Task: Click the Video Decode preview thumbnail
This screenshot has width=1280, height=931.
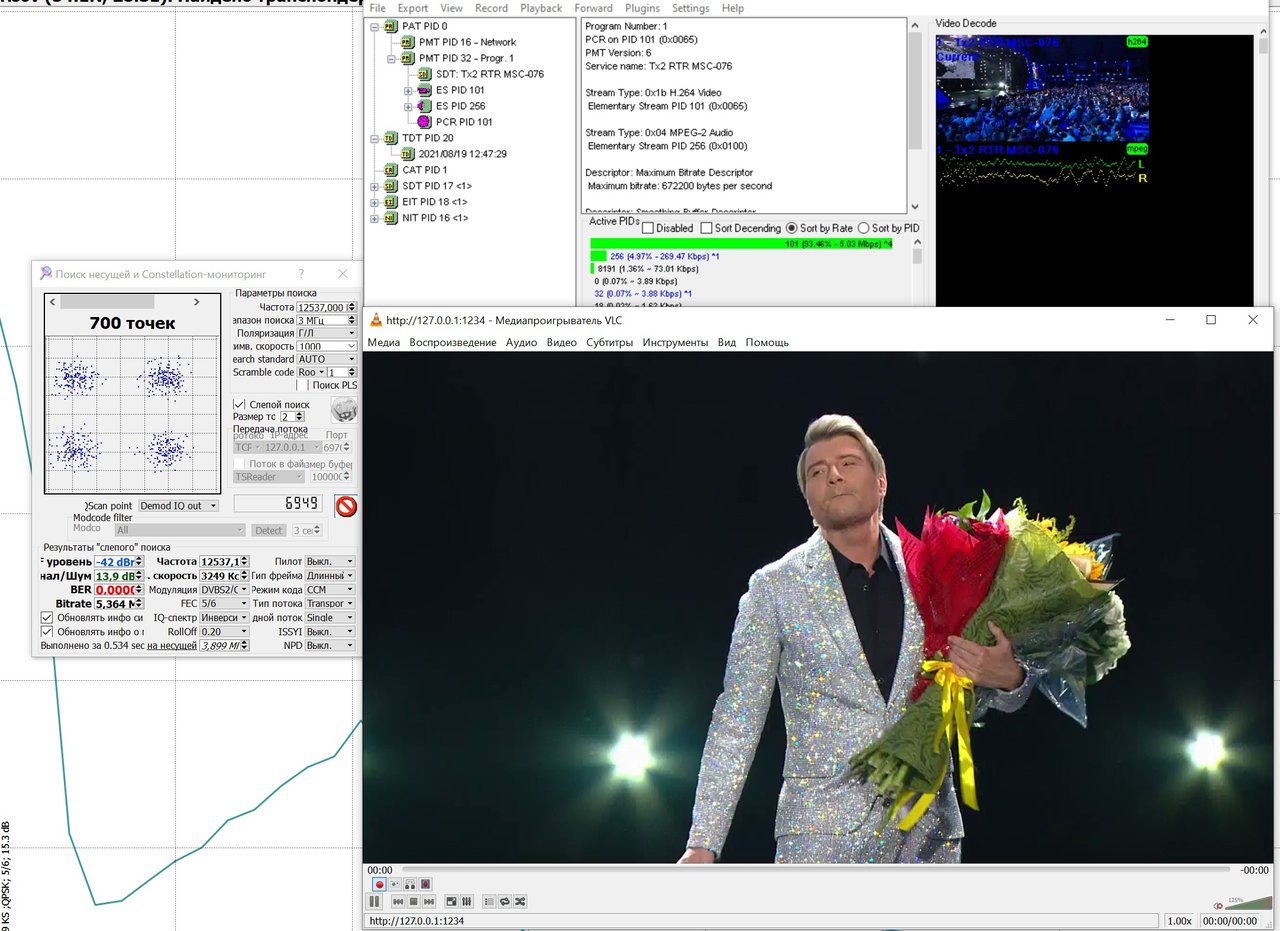Action: click(x=1042, y=90)
